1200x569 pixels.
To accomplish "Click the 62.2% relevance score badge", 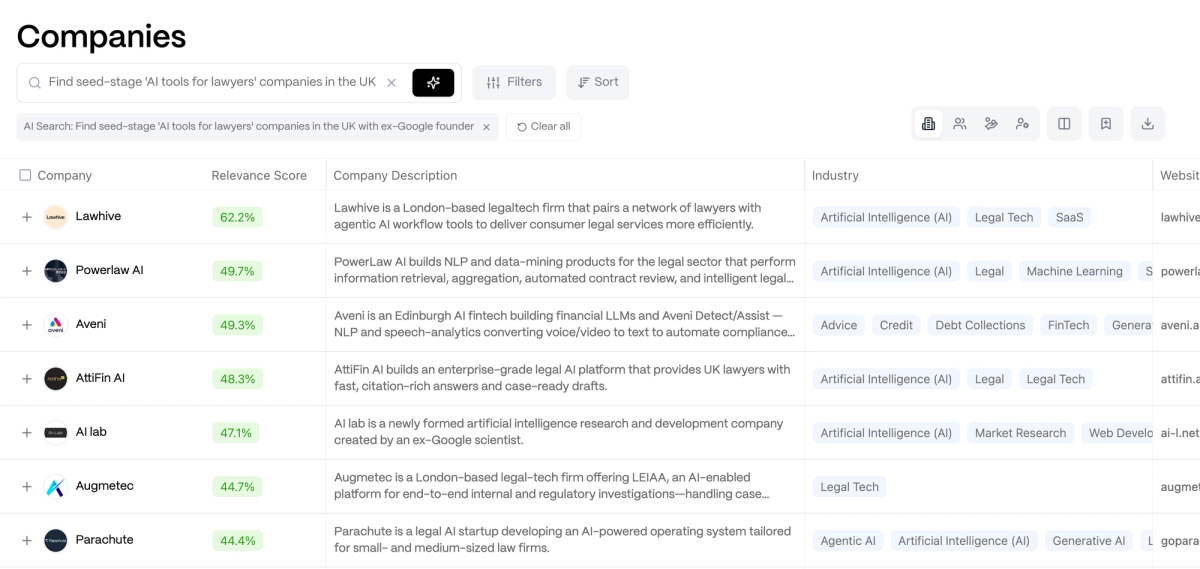I will point(237,217).
